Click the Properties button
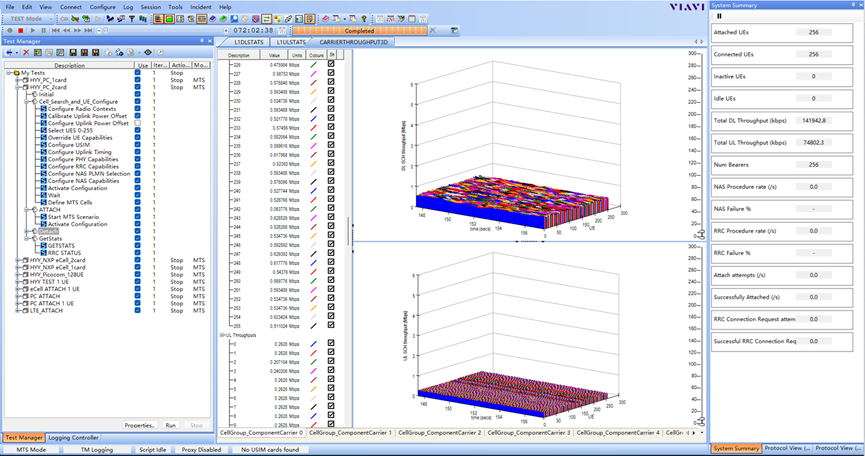865x456 pixels. tap(140, 425)
